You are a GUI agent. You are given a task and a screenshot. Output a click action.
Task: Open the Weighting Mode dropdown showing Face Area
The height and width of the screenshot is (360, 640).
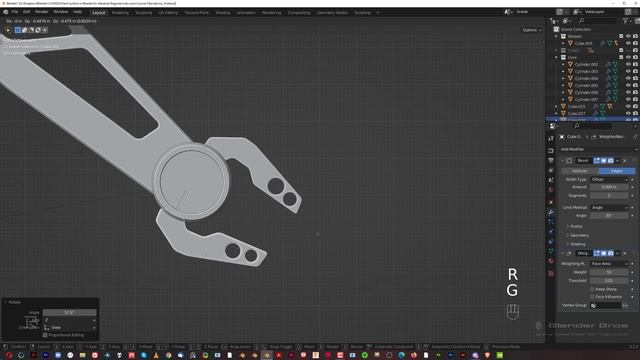pos(609,264)
